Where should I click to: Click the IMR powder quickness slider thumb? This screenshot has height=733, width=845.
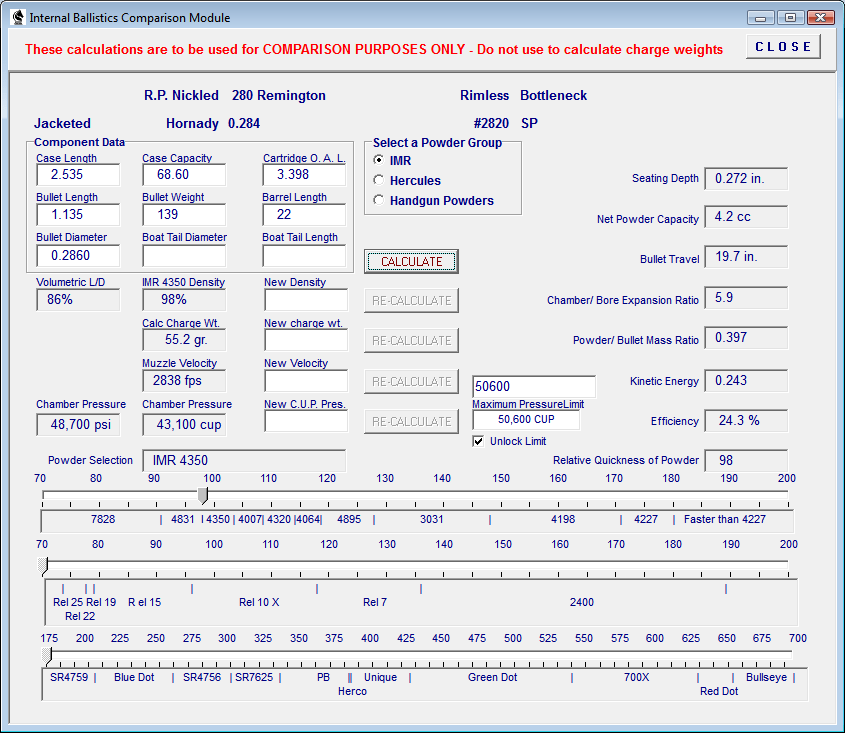pos(203,495)
